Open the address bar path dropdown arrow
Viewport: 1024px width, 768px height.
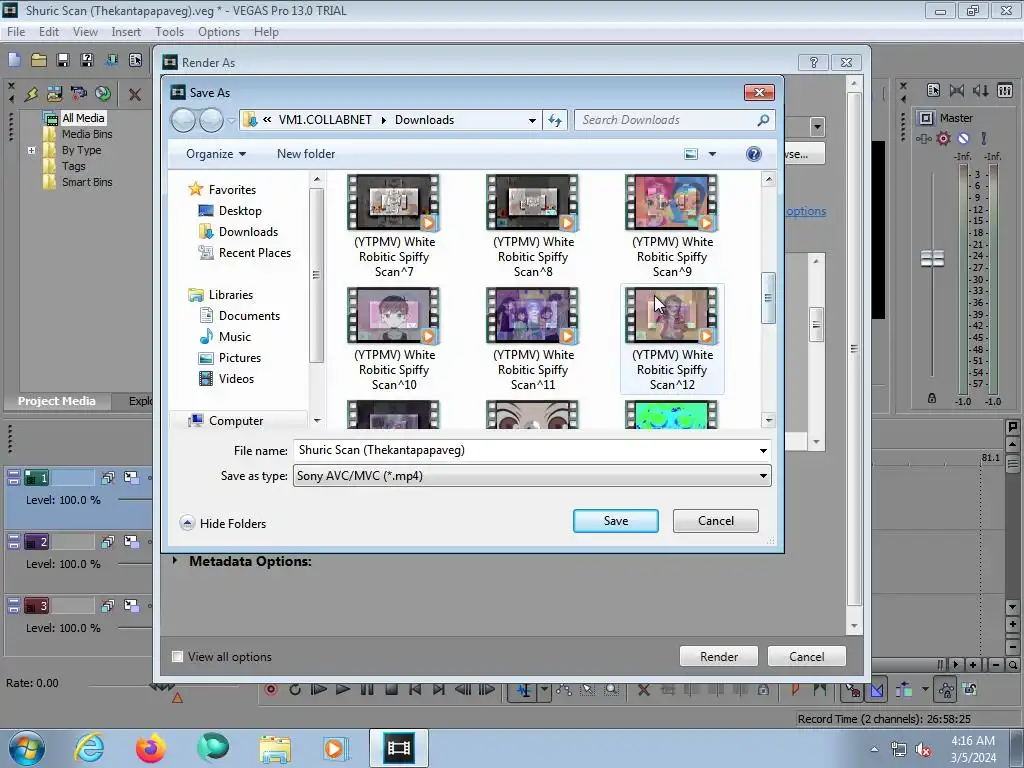click(x=532, y=120)
